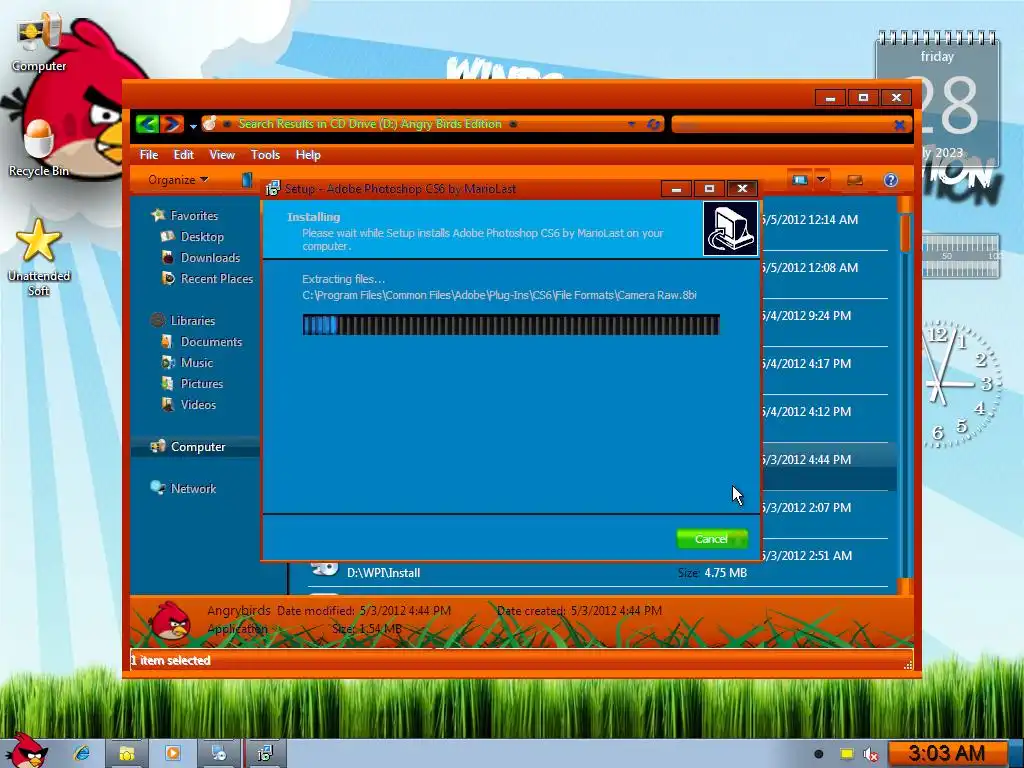Image resolution: width=1024 pixels, height=768 pixels.
Task: Click the installer computer icon in Setup header
Action: pyautogui.click(x=730, y=229)
